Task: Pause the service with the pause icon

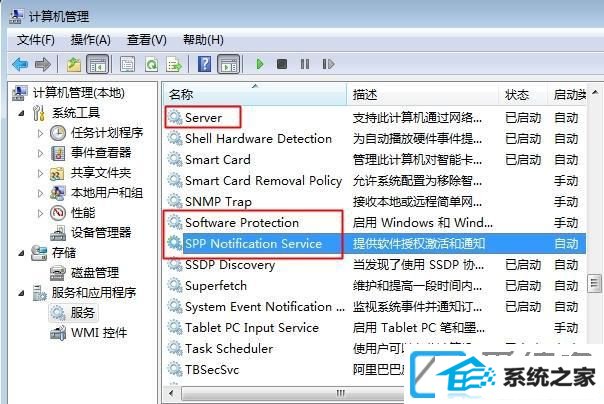Action: click(305, 64)
